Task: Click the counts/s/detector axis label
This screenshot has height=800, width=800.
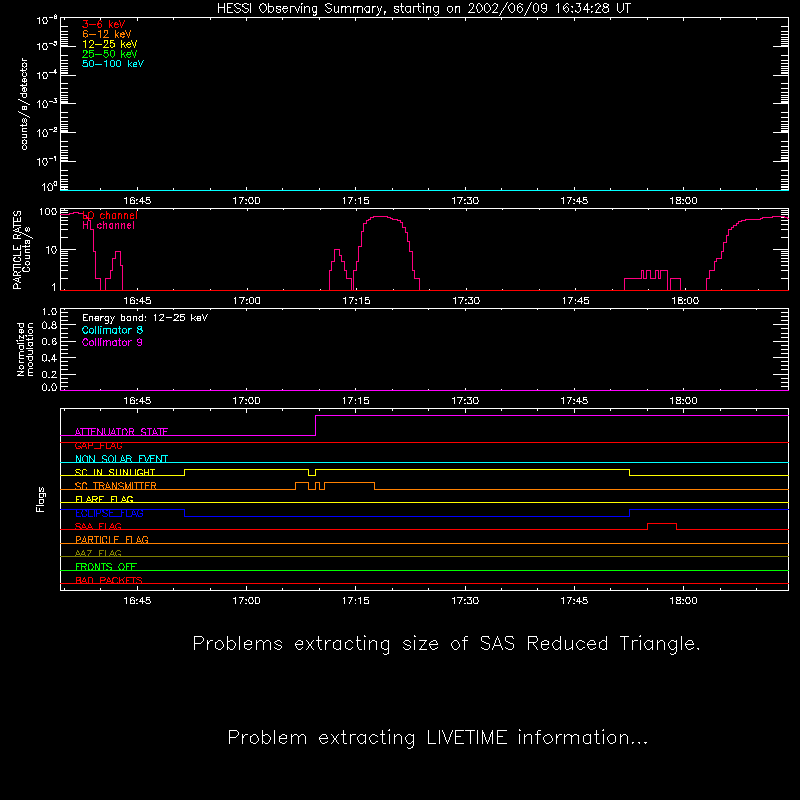Action: coord(23,104)
